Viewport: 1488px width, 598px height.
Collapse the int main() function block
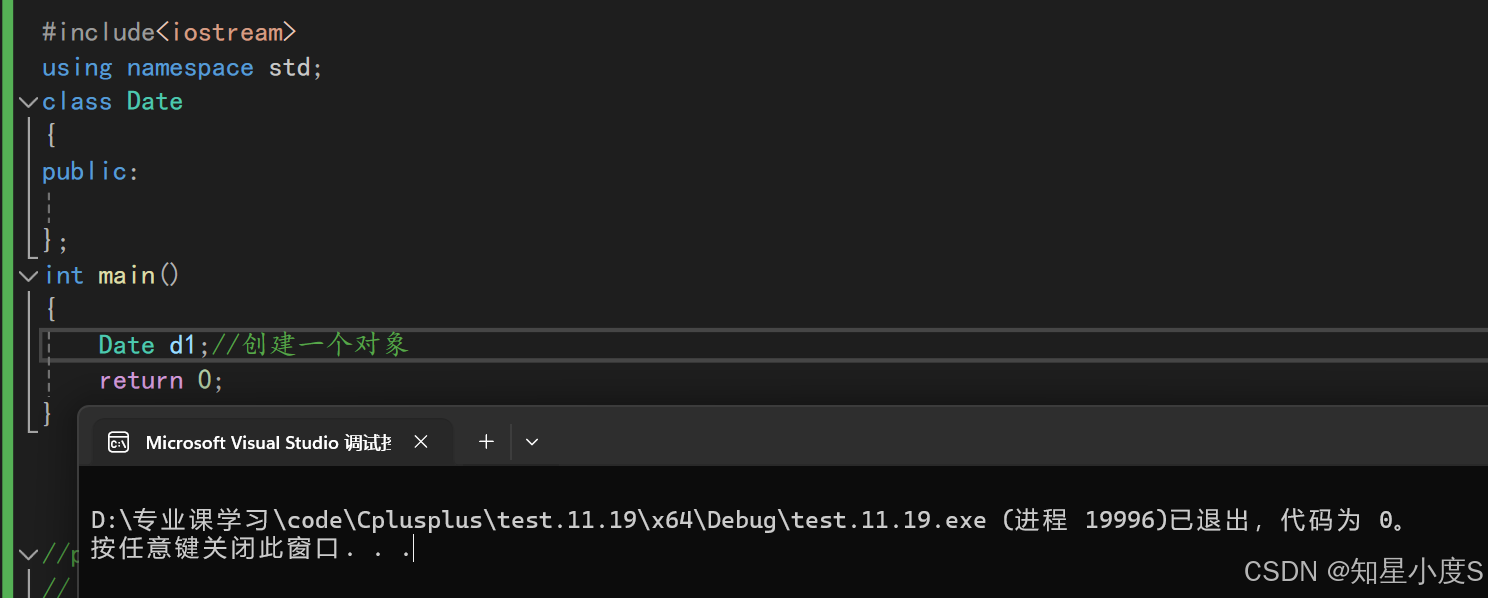28,276
